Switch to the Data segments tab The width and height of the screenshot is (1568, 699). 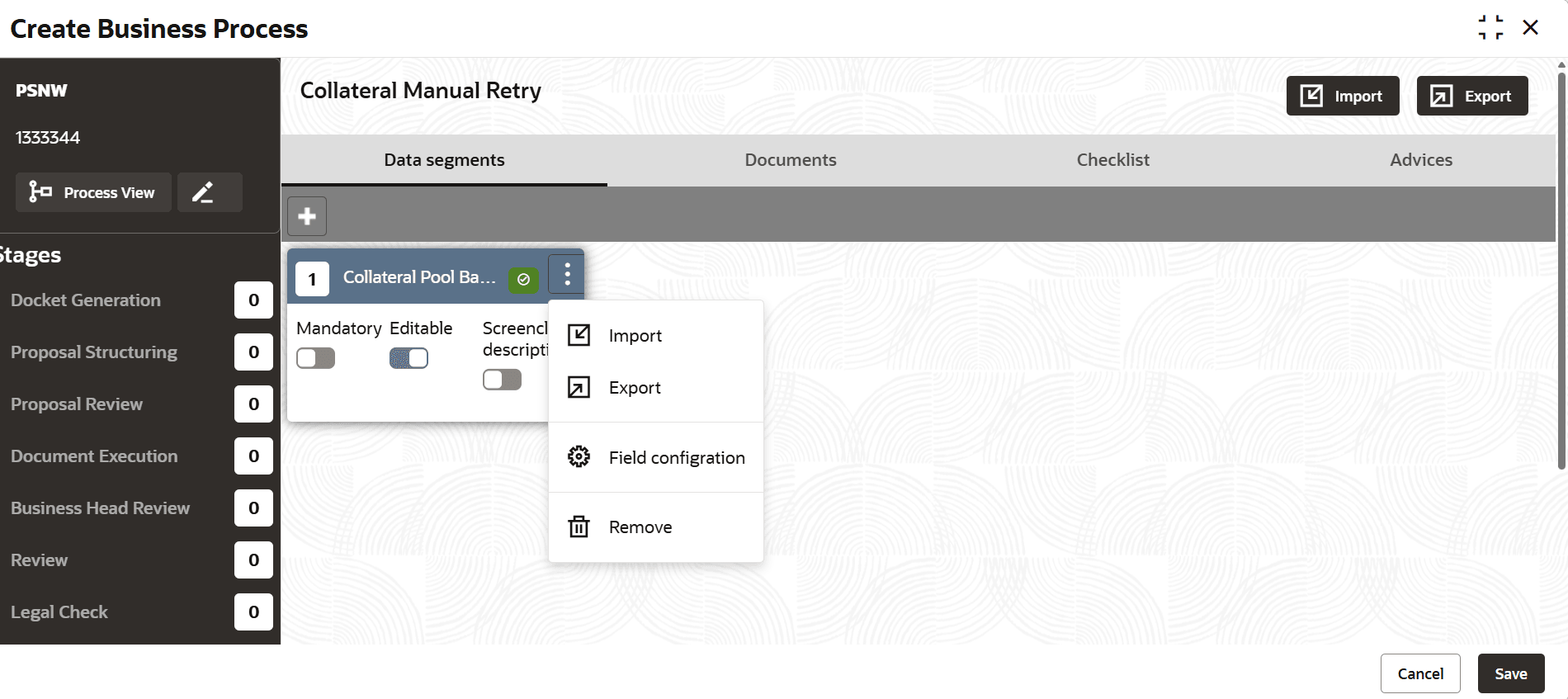tap(444, 160)
